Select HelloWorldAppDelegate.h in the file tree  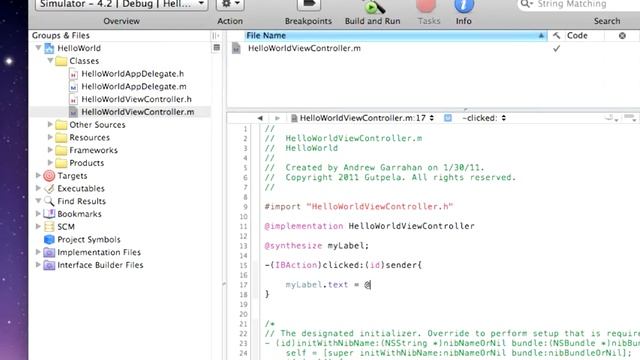tap(133, 74)
